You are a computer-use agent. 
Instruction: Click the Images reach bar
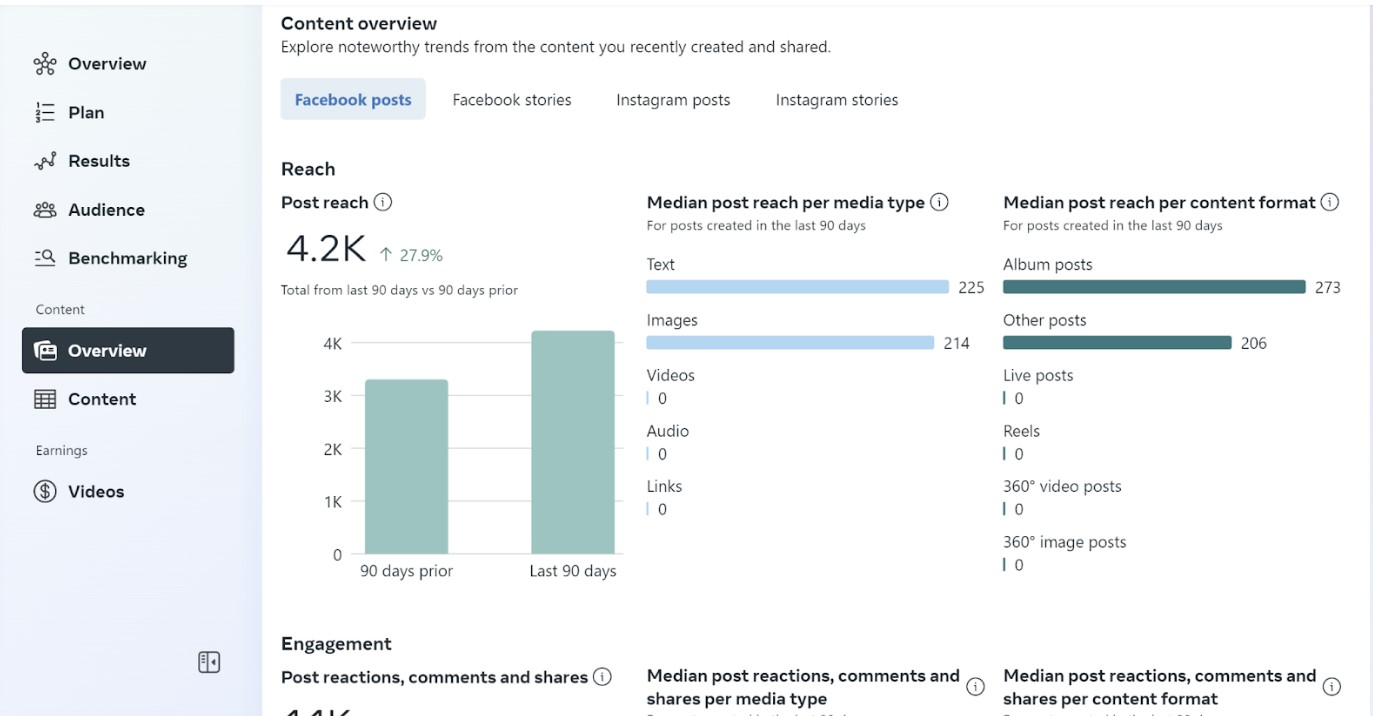(x=789, y=342)
